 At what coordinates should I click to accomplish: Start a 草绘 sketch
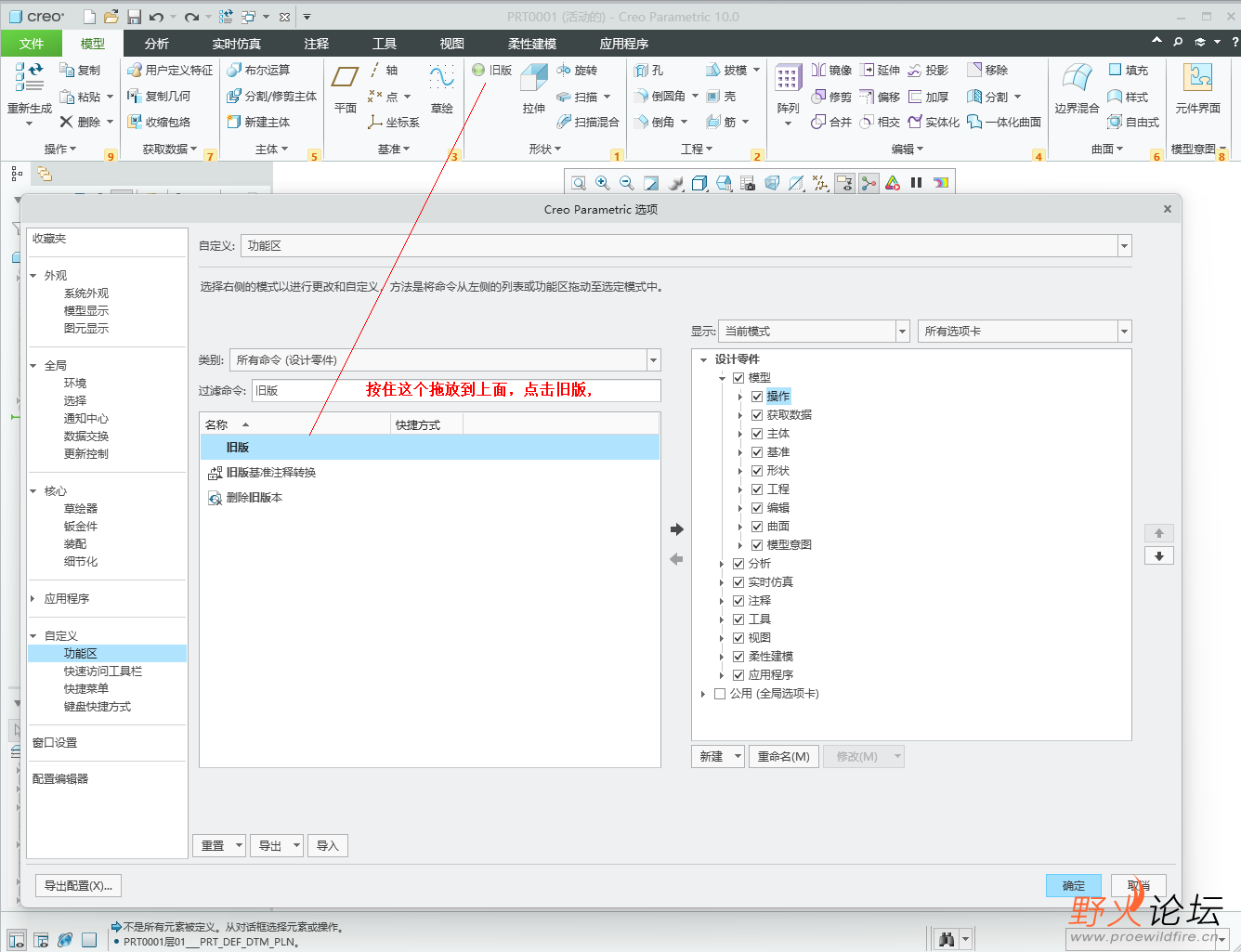click(x=442, y=88)
